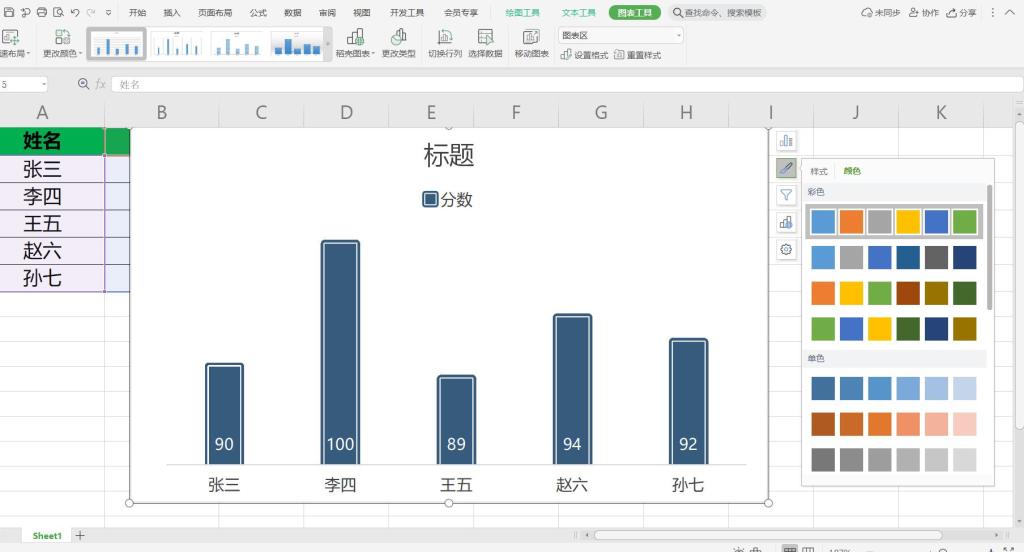The width and height of the screenshot is (1024, 552).
Task: Expand the chart styles gallery arrow
Action: pyautogui.click(x=329, y=43)
